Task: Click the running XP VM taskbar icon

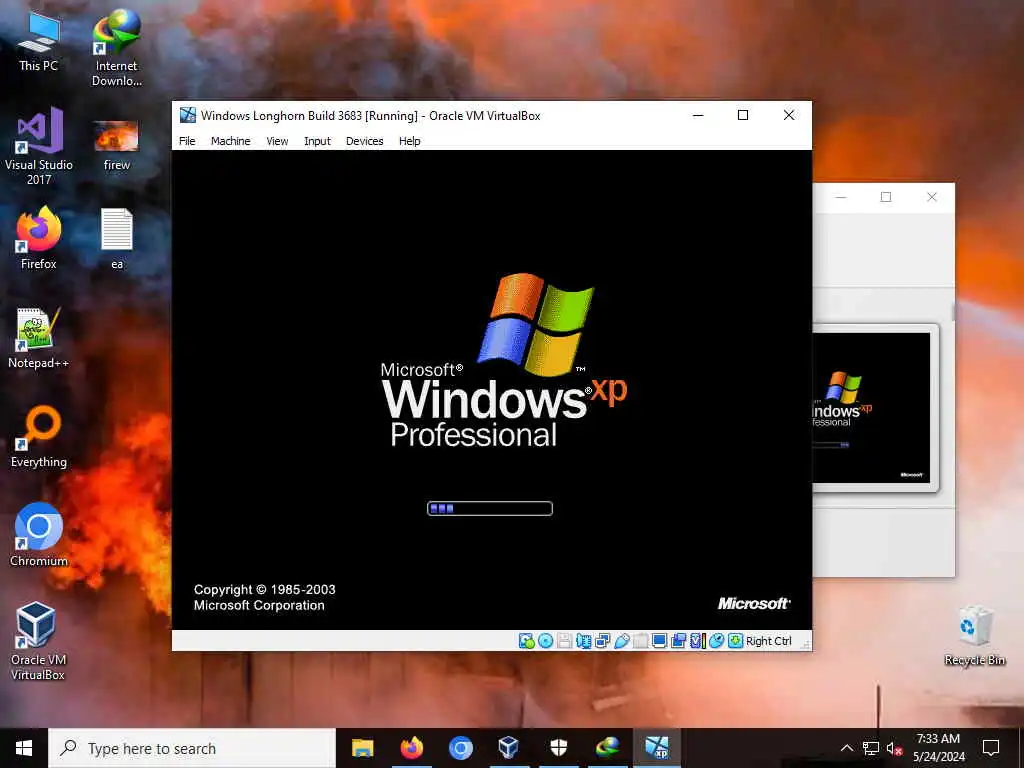Action: coord(656,748)
